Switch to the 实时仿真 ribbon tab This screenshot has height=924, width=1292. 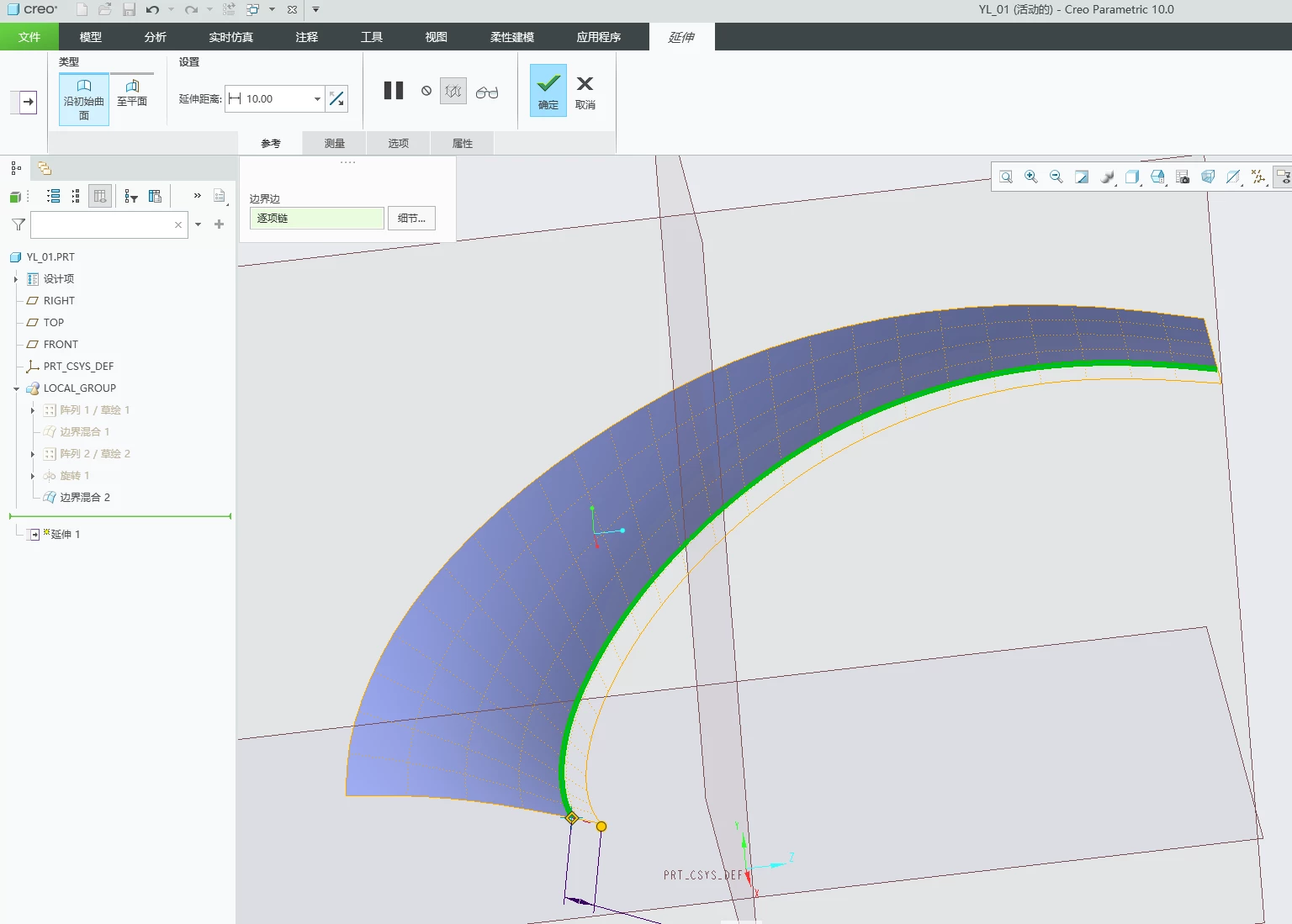point(230,37)
